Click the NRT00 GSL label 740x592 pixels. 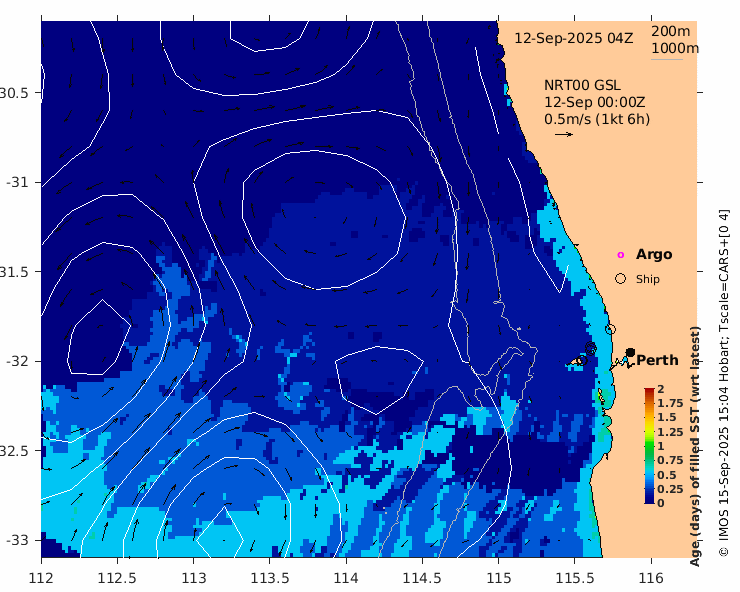tap(582, 85)
